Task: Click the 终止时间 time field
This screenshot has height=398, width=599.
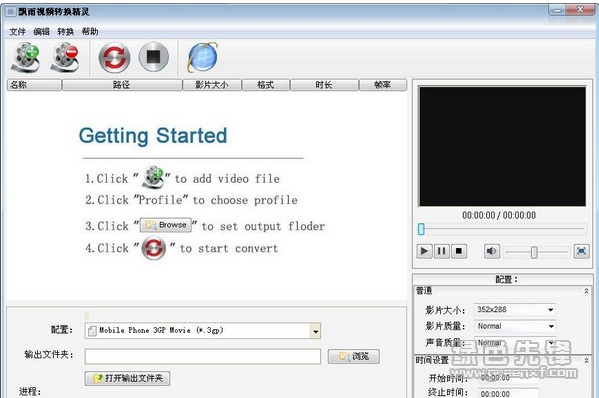Action: [x=508, y=393]
